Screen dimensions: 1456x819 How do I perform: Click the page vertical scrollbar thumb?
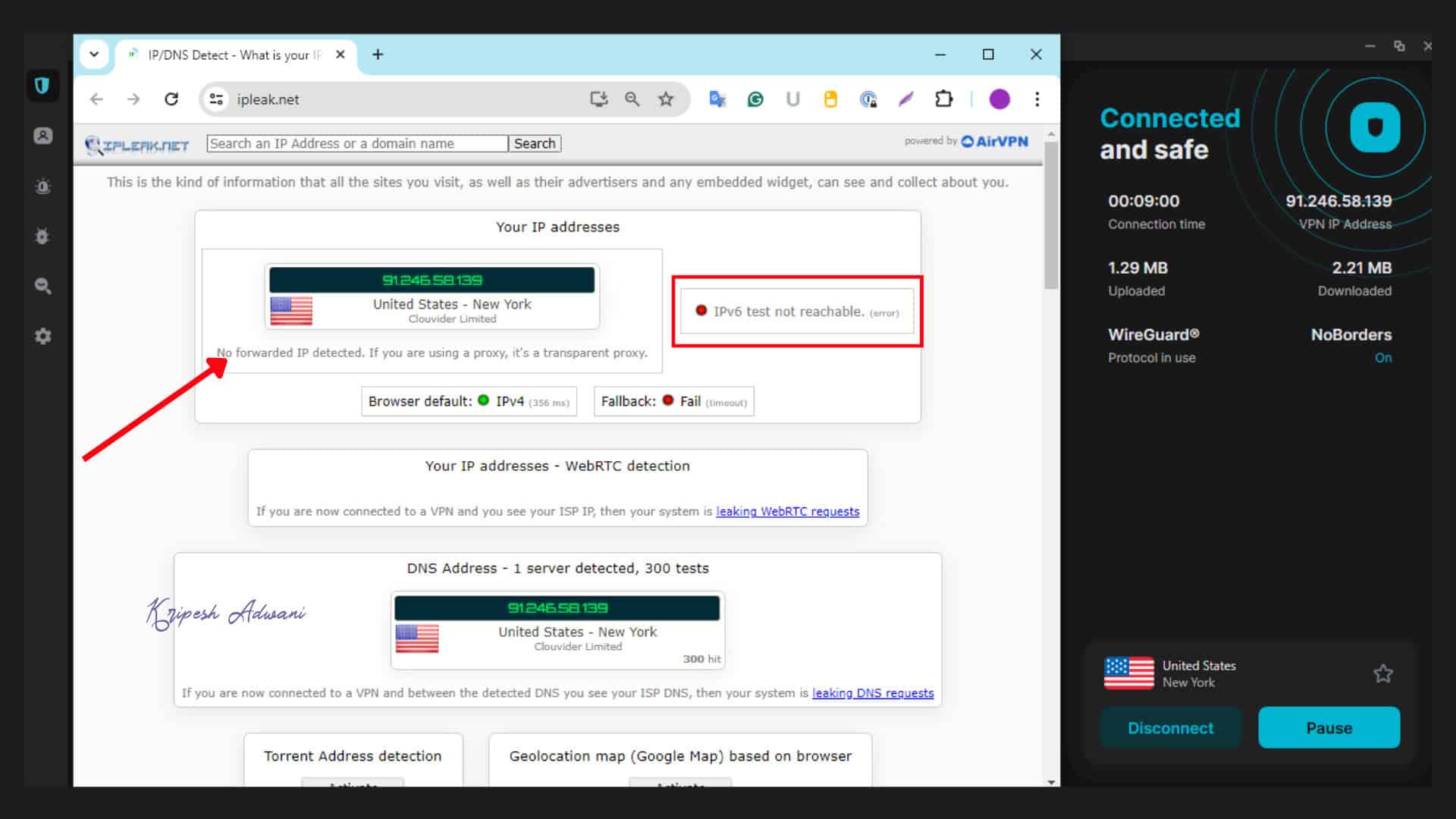pos(1050,216)
